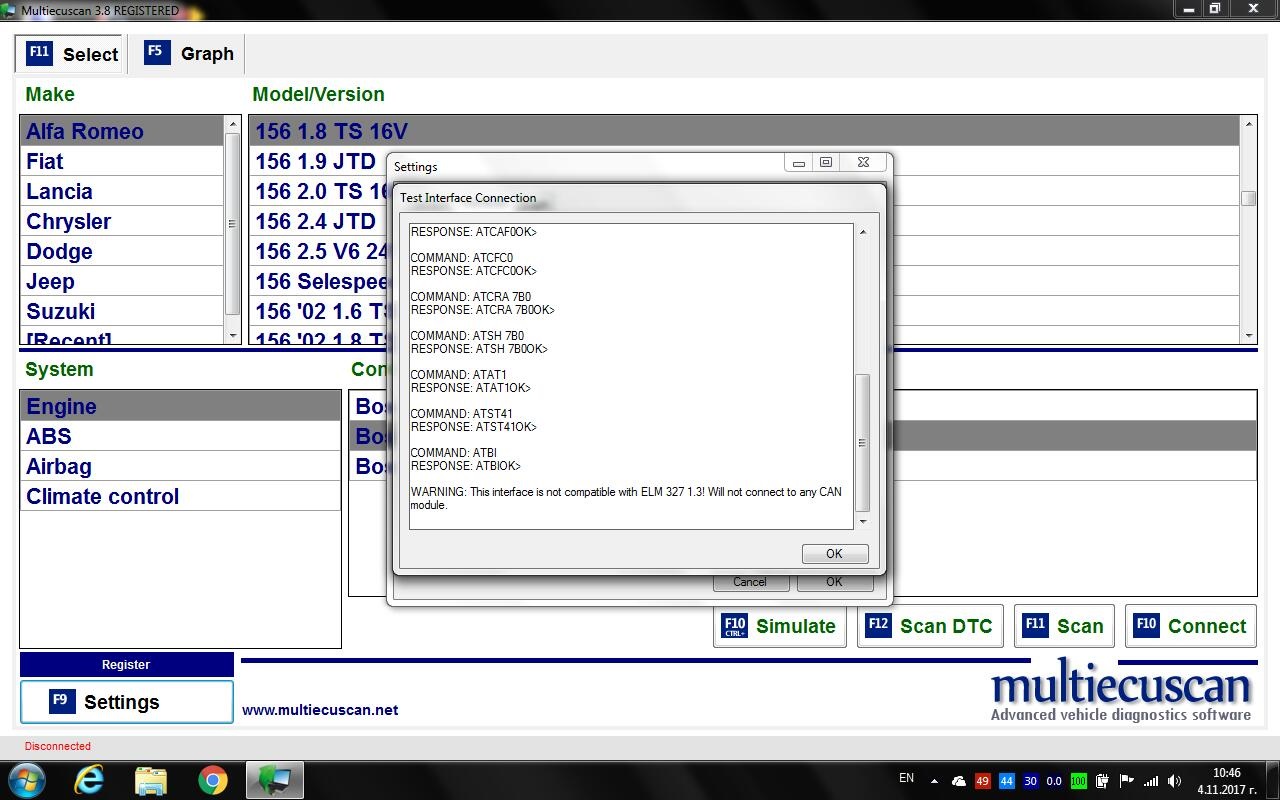Open the Settings button
The image size is (1280, 800).
[x=127, y=702]
